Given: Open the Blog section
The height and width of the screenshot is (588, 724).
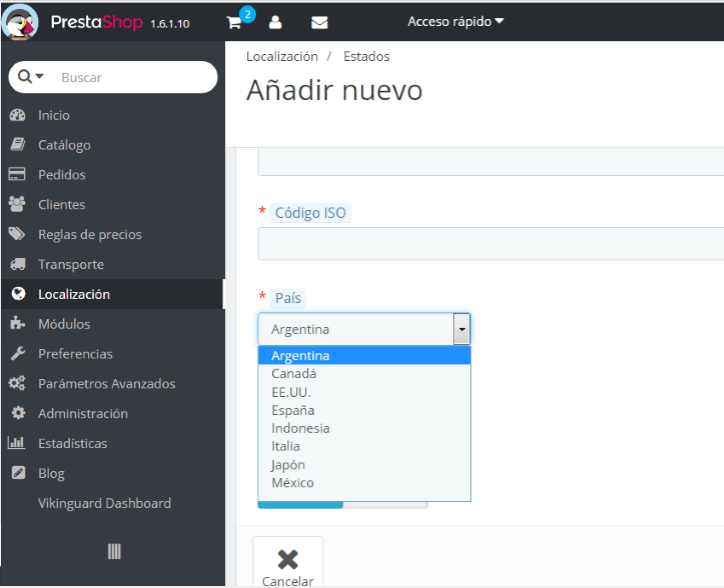Looking at the screenshot, I should click(51, 473).
